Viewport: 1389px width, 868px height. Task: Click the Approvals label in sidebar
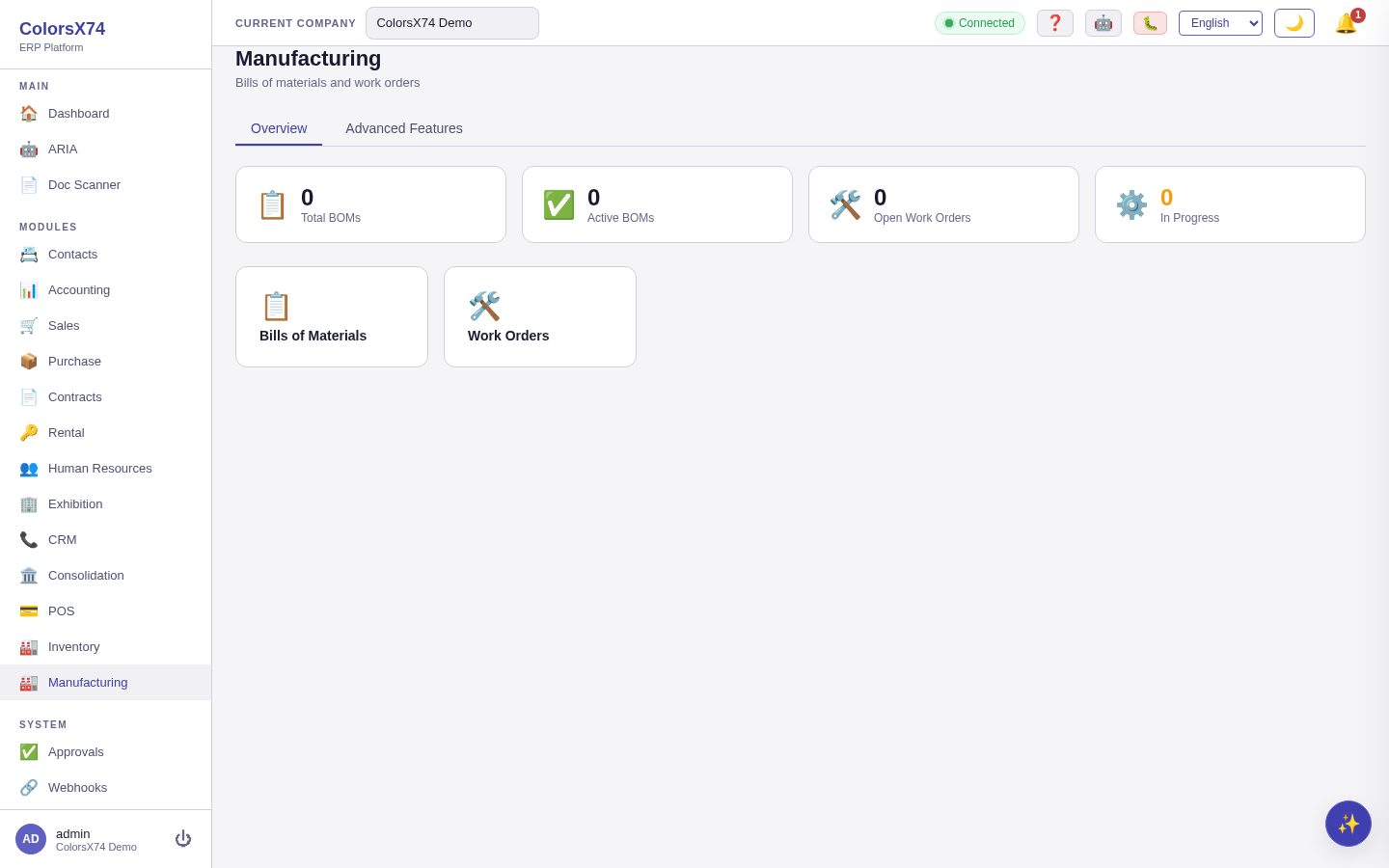click(76, 751)
